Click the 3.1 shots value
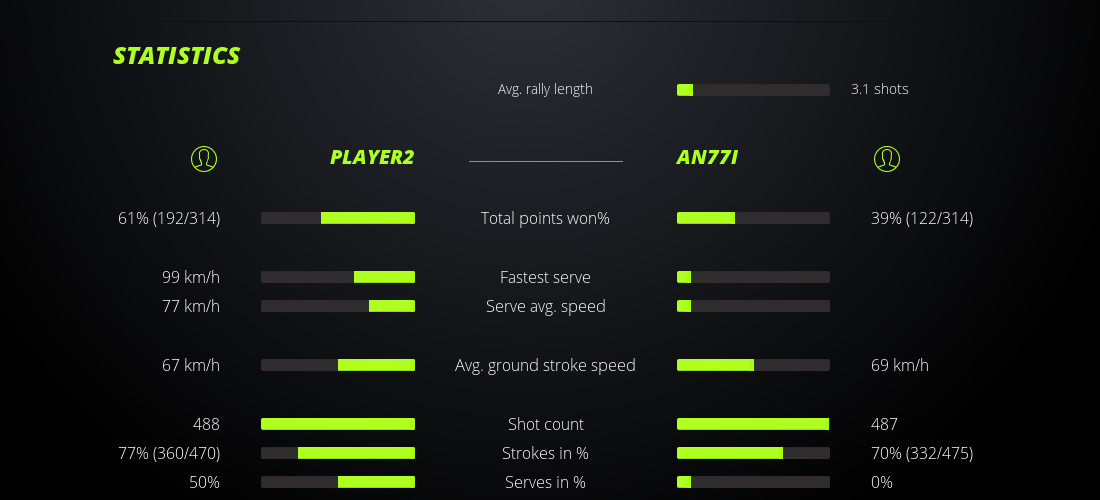The height and width of the screenshot is (500, 1100). pyautogui.click(x=879, y=89)
